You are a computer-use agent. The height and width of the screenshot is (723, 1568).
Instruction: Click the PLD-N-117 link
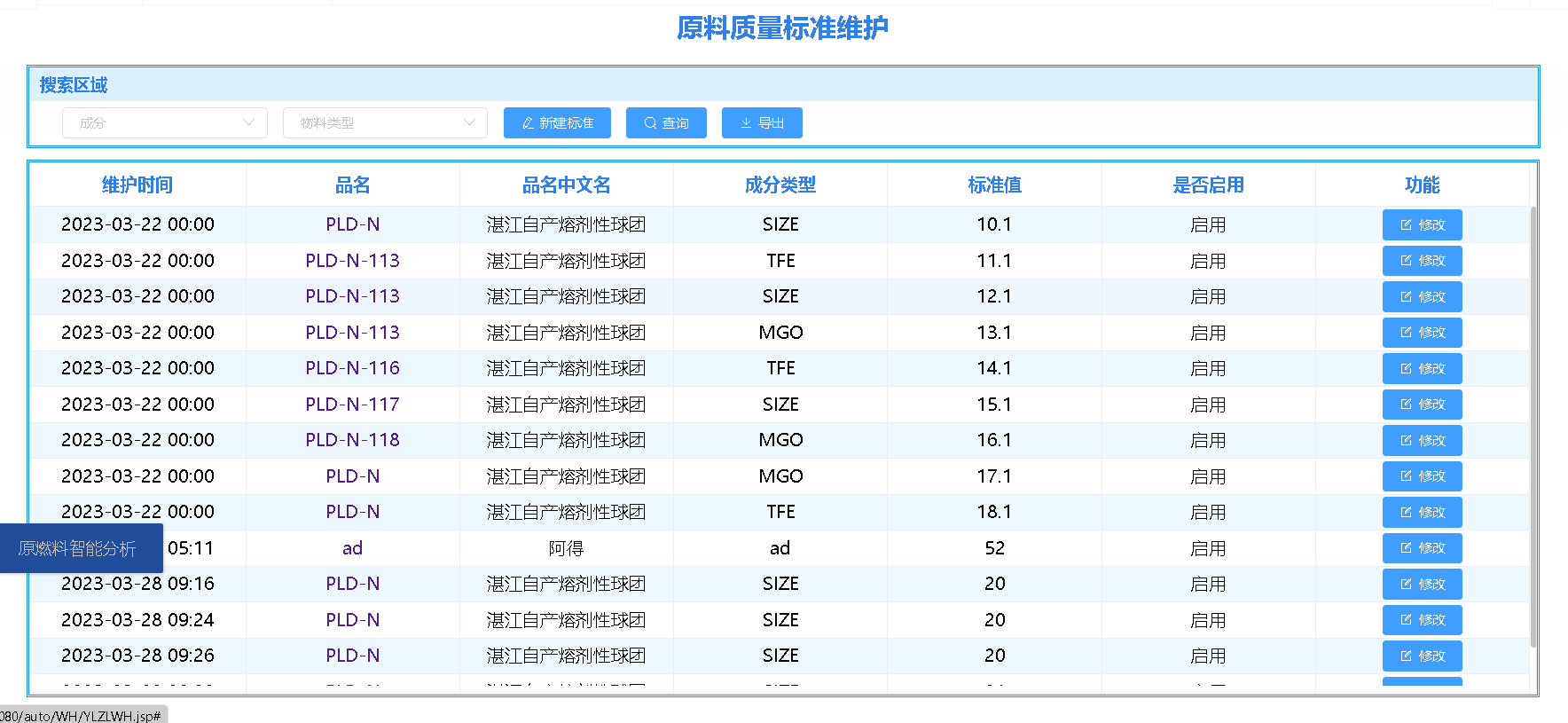352,405
